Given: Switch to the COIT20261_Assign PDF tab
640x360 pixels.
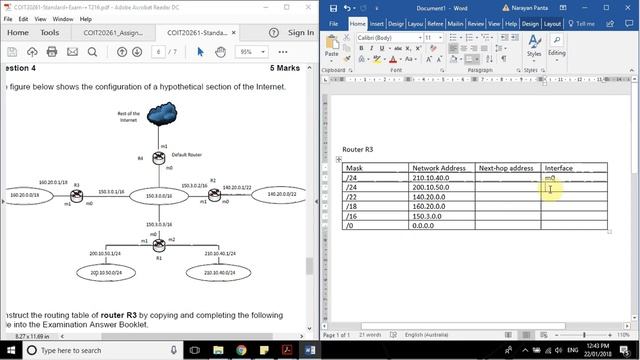Looking at the screenshot, I should coord(113,33).
